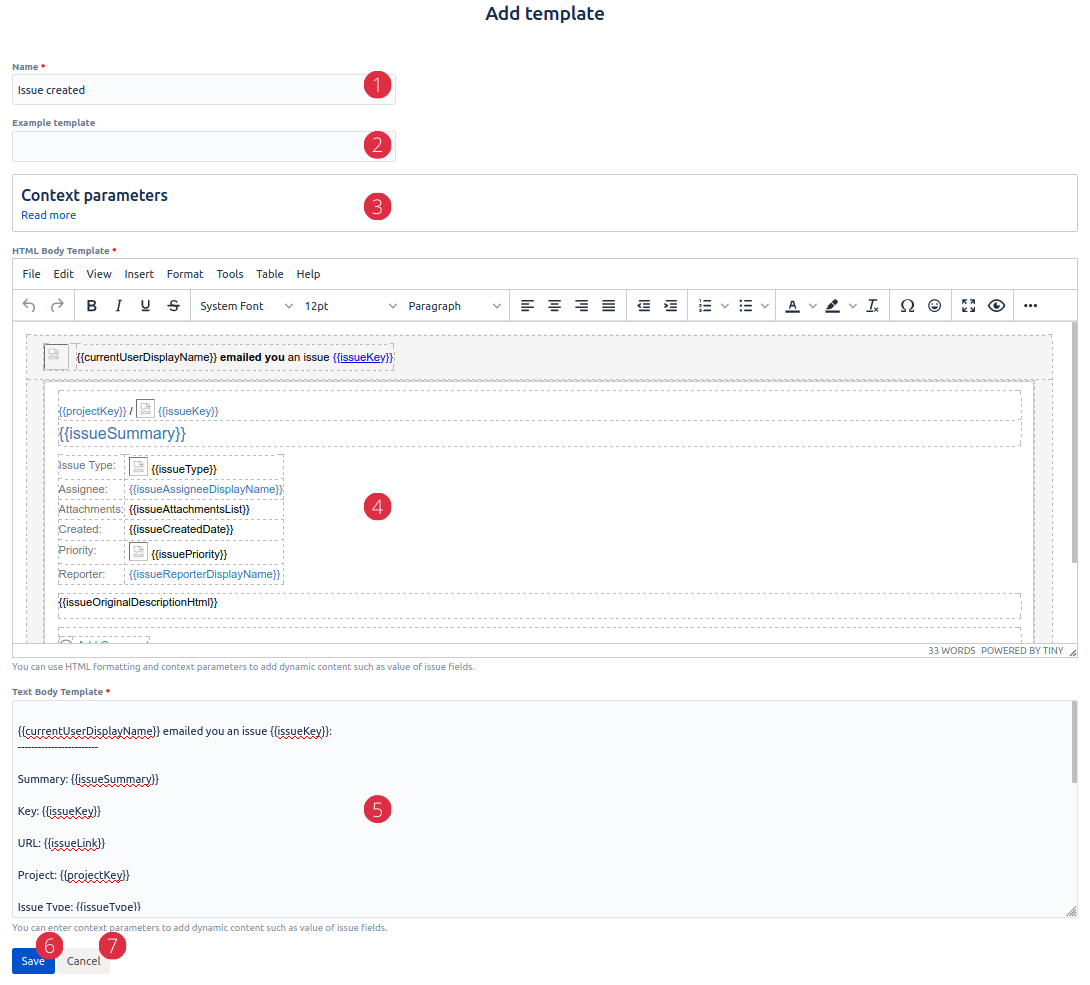1090x985 pixels.
Task: Increase indent of the paragraph
Action: pyautogui.click(x=671, y=306)
